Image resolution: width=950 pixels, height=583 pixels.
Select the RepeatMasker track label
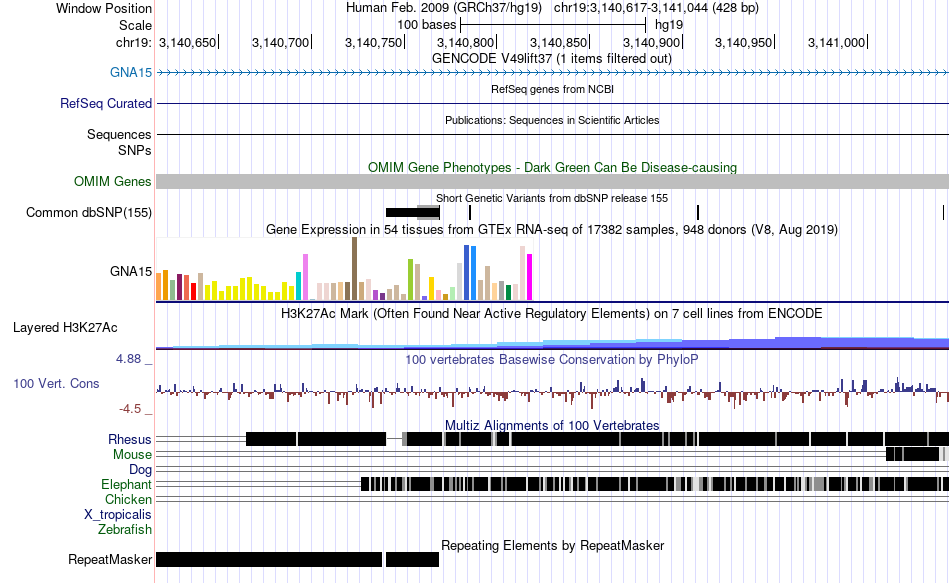pos(110,559)
